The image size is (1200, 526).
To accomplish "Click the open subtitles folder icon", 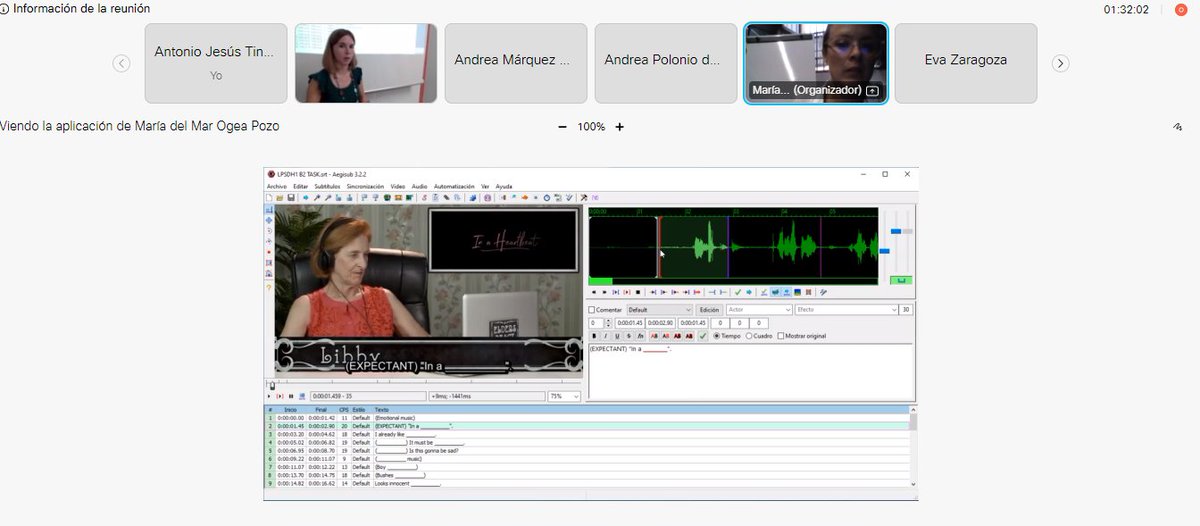I will pyautogui.click(x=280, y=198).
